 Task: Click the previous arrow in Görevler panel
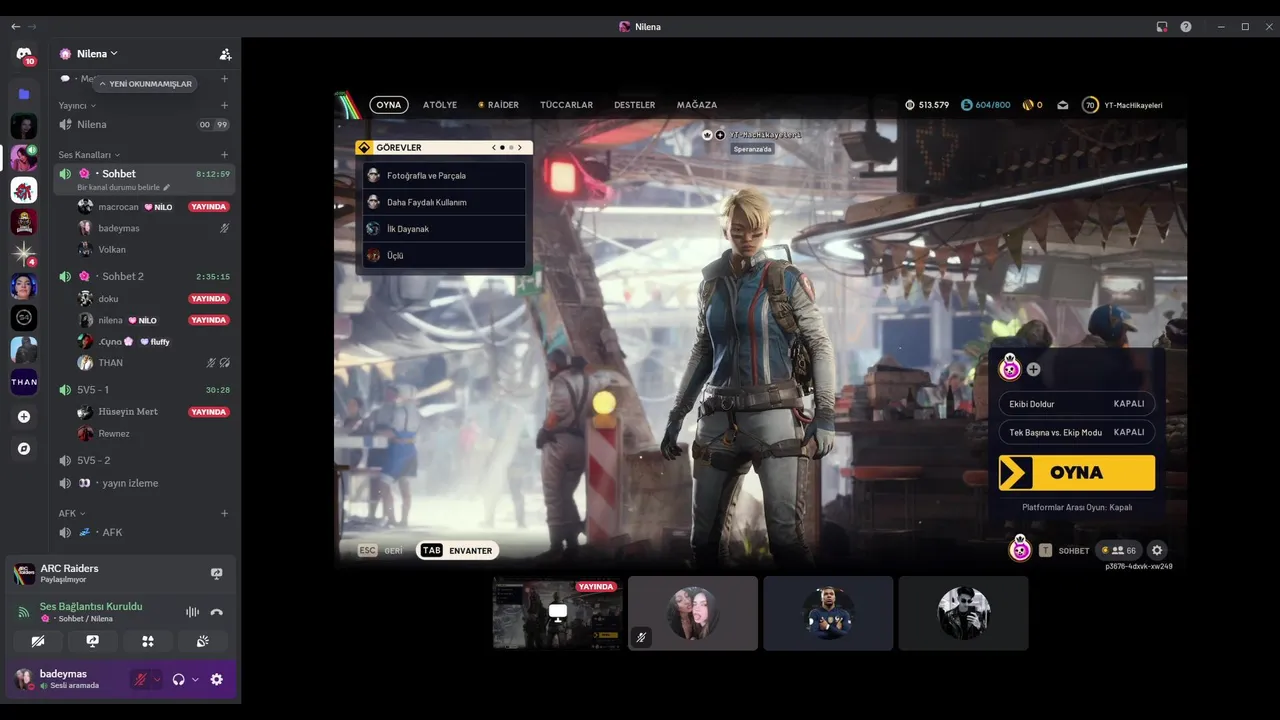493,147
